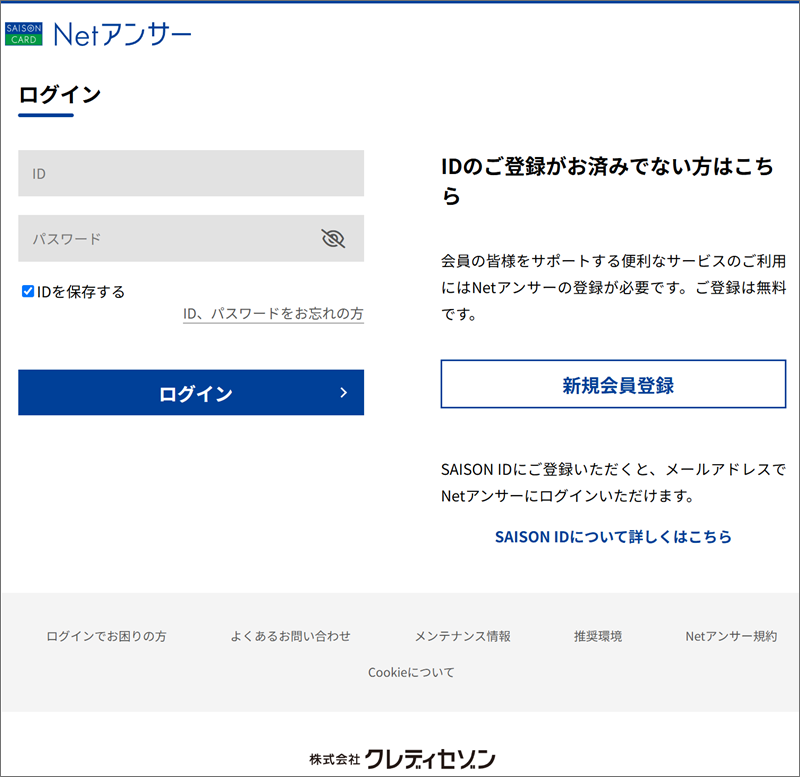
Task: Open ログインでお困りの方 footer link
Action: 106,636
